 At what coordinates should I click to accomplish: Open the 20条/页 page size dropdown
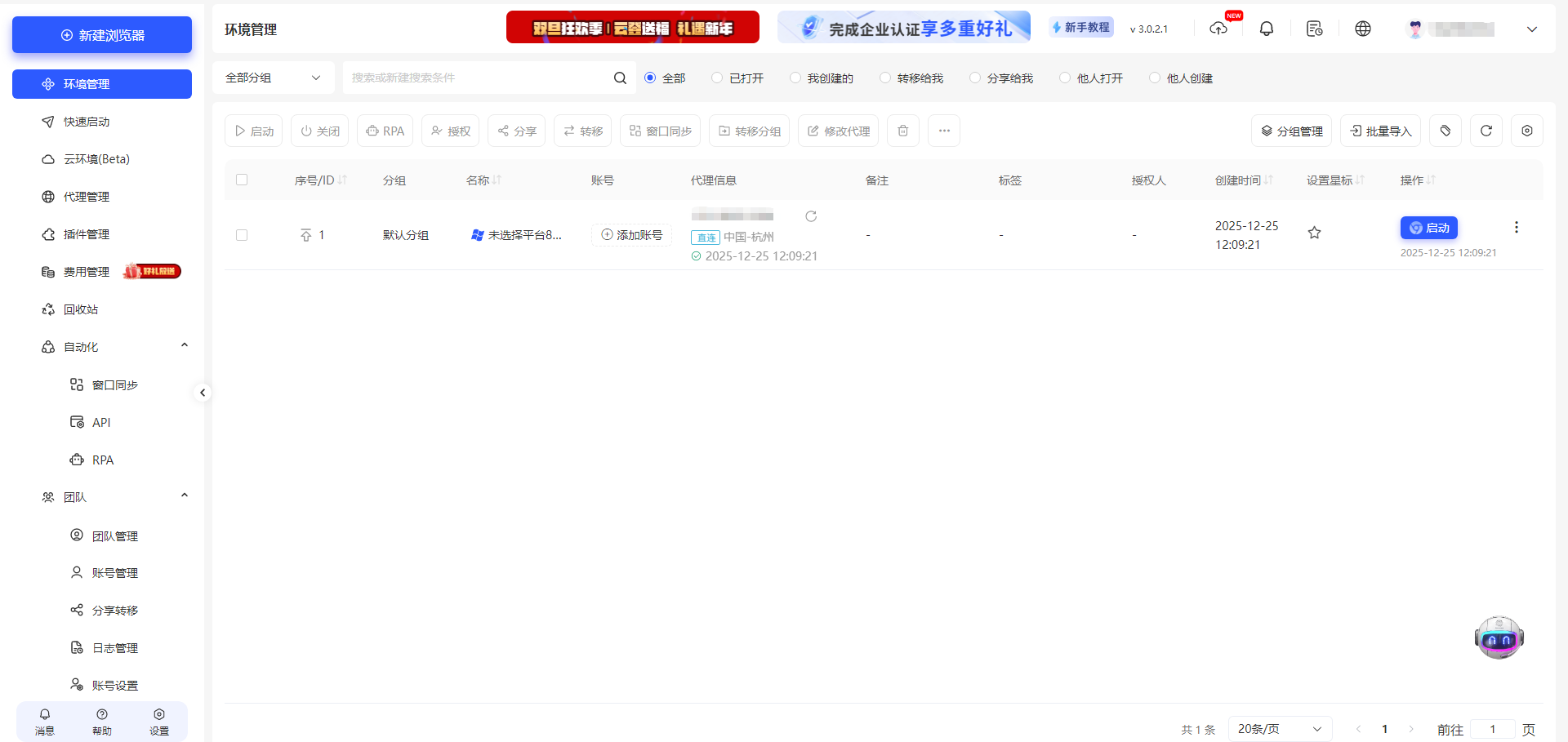click(x=1279, y=728)
